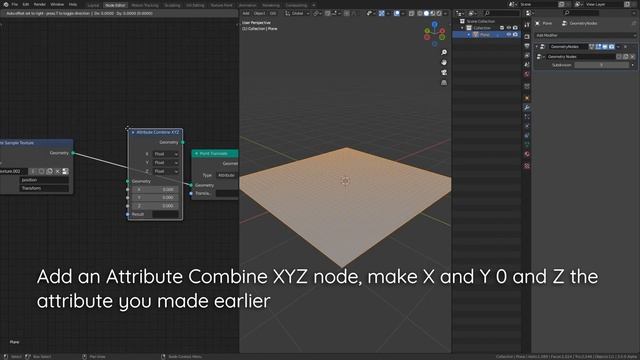The image size is (640, 360).
Task: Hide Plane in viewport with eye icon
Action: pos(509,35)
